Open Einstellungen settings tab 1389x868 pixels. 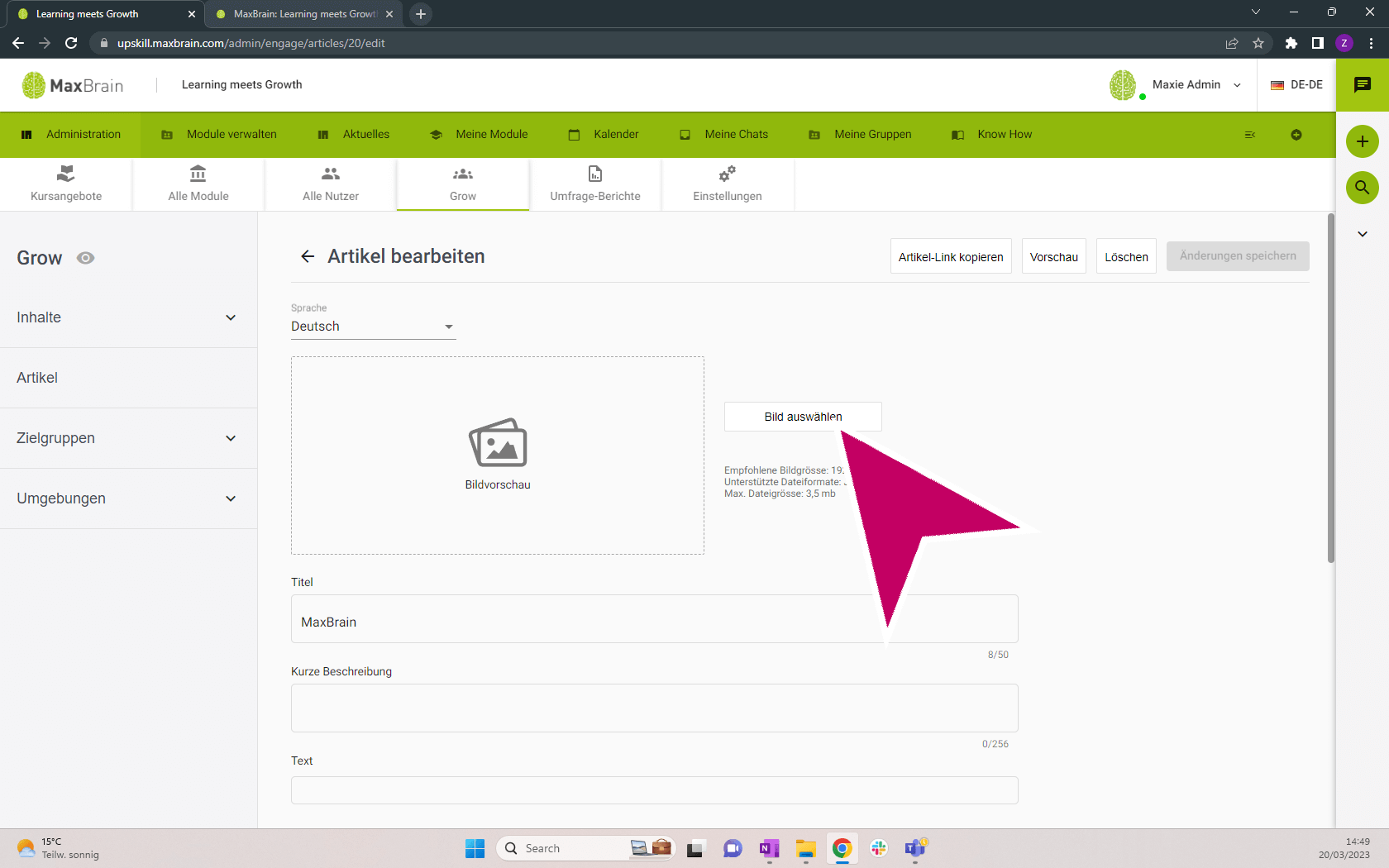728,184
